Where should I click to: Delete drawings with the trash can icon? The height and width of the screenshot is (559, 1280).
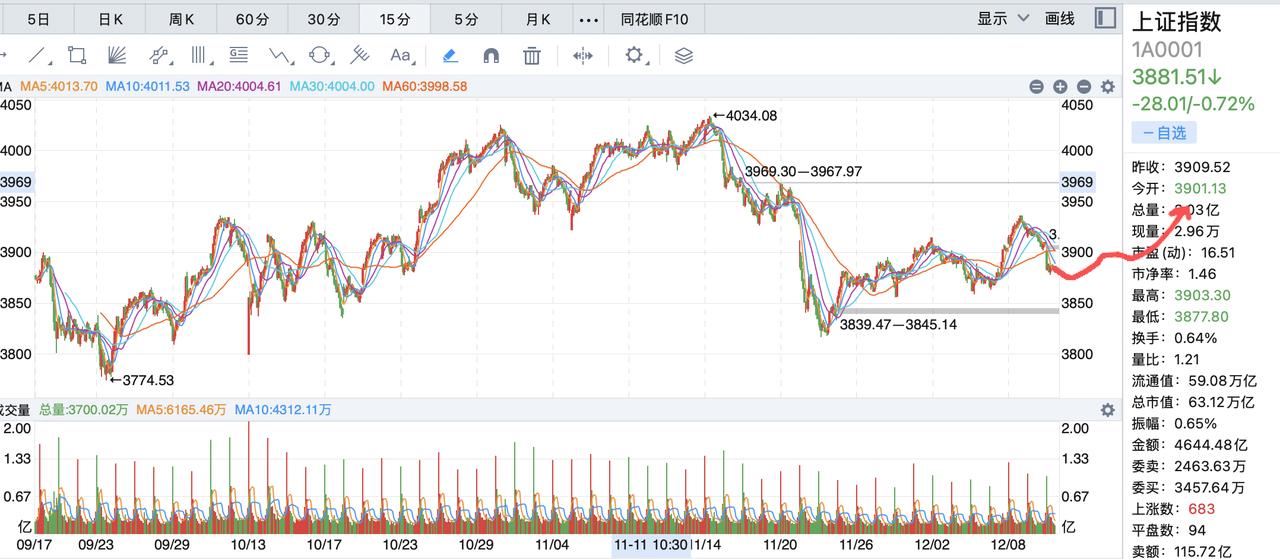tap(532, 55)
